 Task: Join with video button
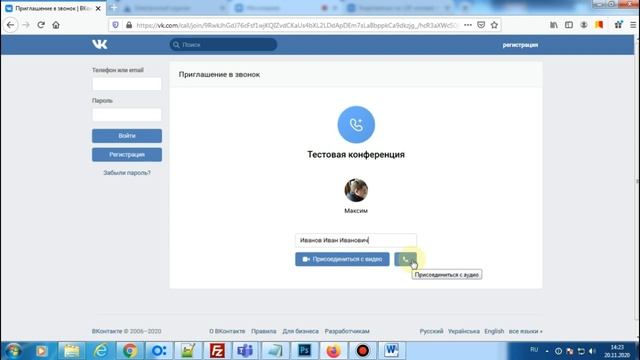(x=342, y=259)
